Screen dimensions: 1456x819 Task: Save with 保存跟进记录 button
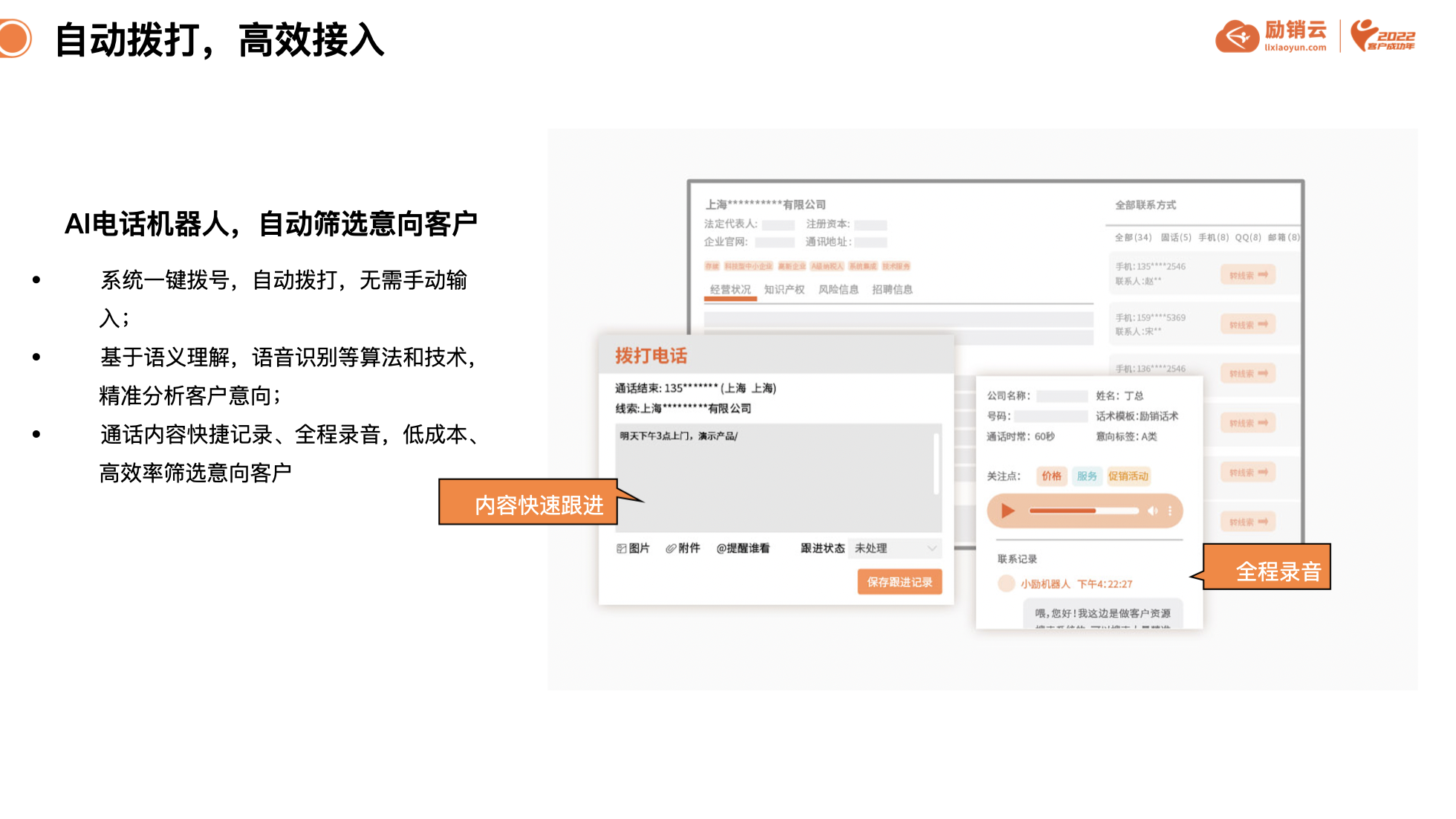coord(899,582)
